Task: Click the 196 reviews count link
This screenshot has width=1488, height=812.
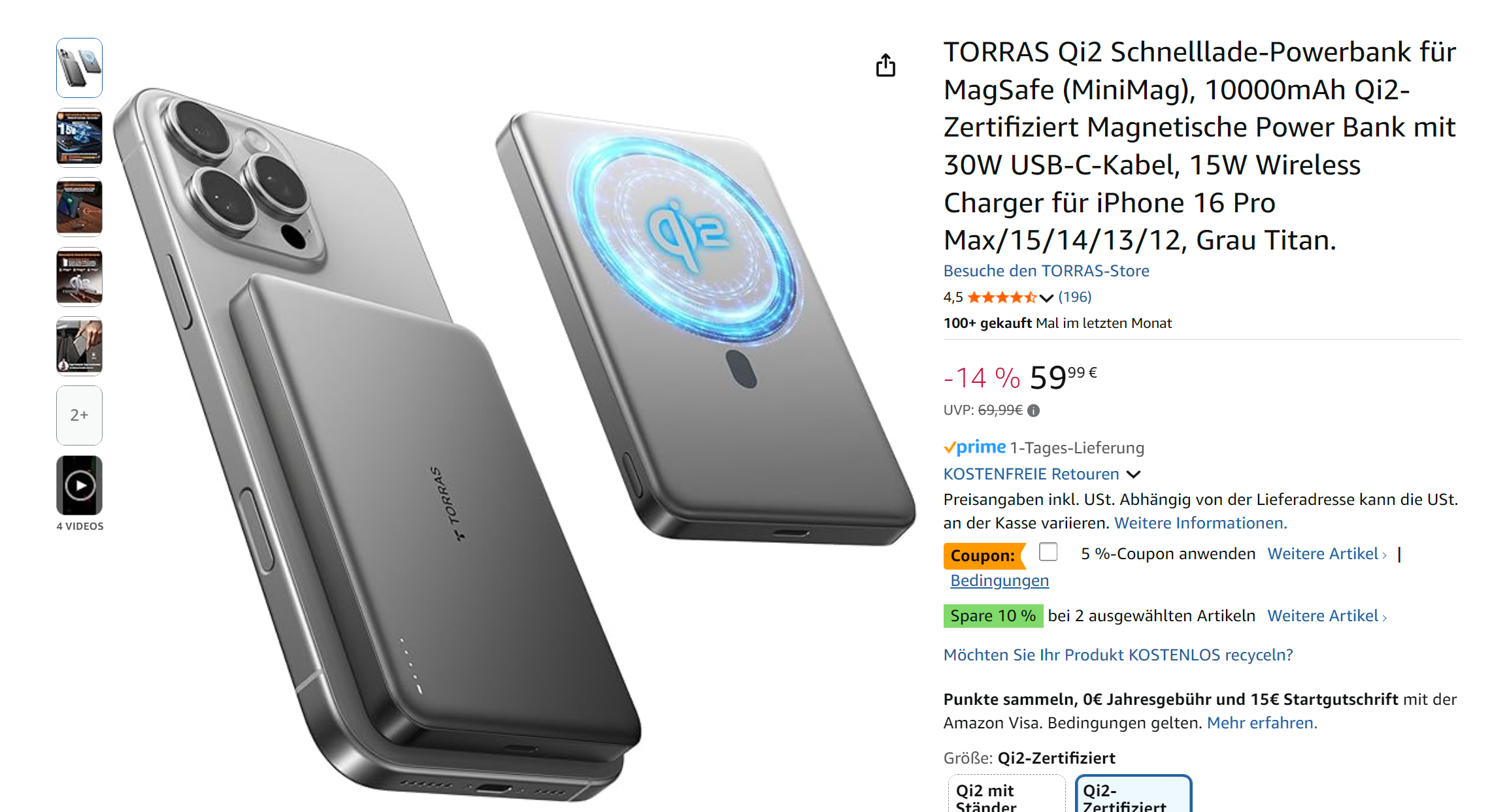Action: tap(1075, 297)
